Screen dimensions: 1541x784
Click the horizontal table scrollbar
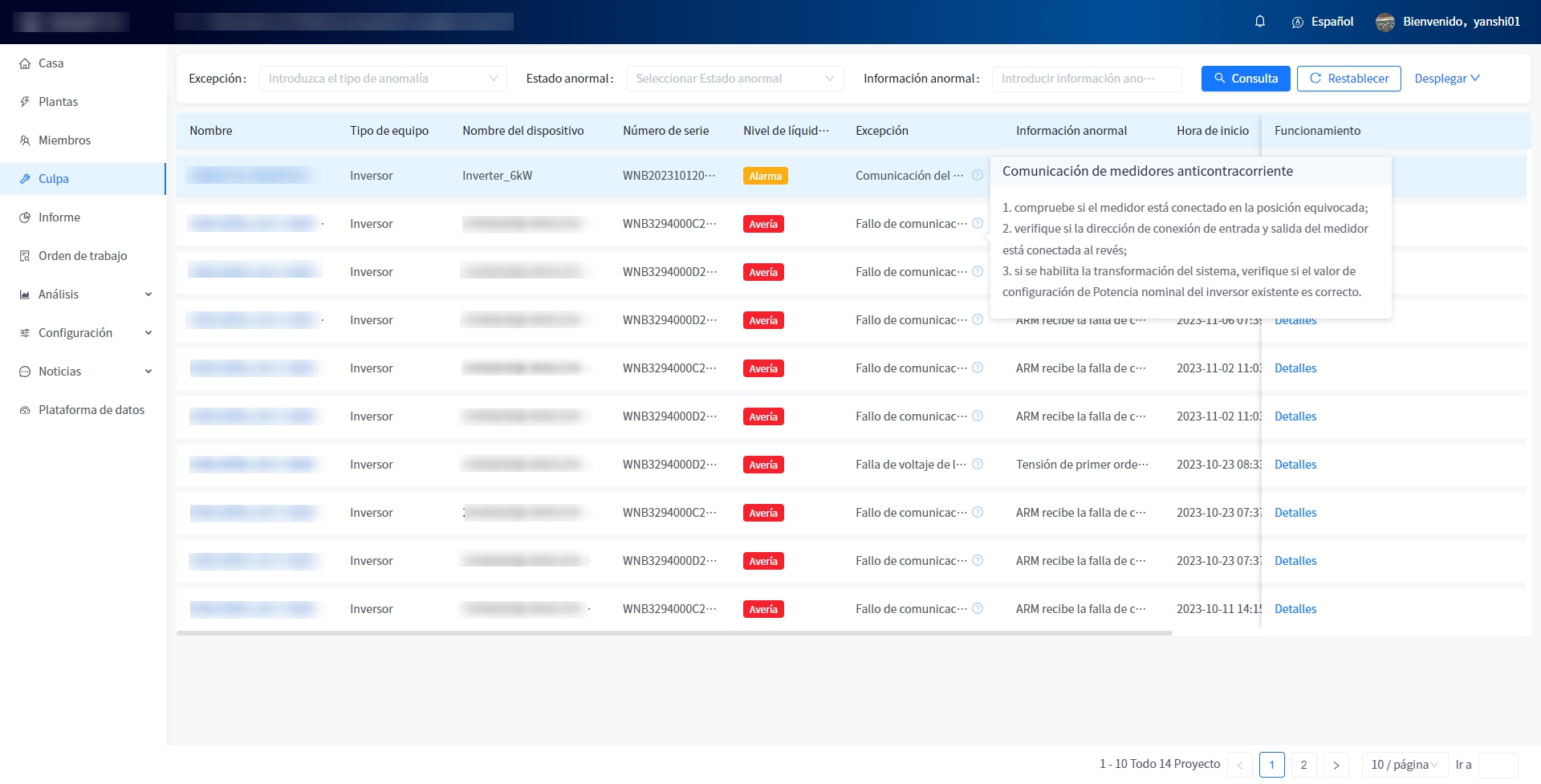tap(674, 633)
